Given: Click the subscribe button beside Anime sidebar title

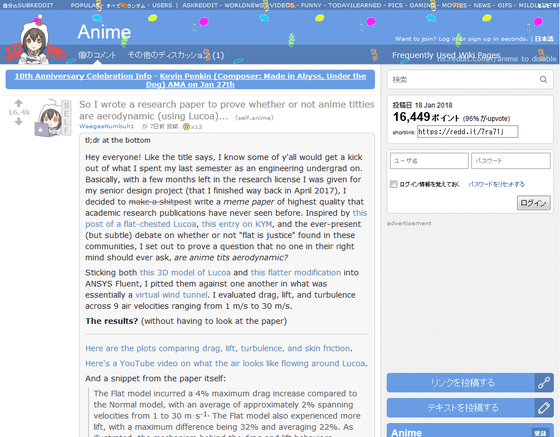Looking at the screenshot, I should [540, 433].
